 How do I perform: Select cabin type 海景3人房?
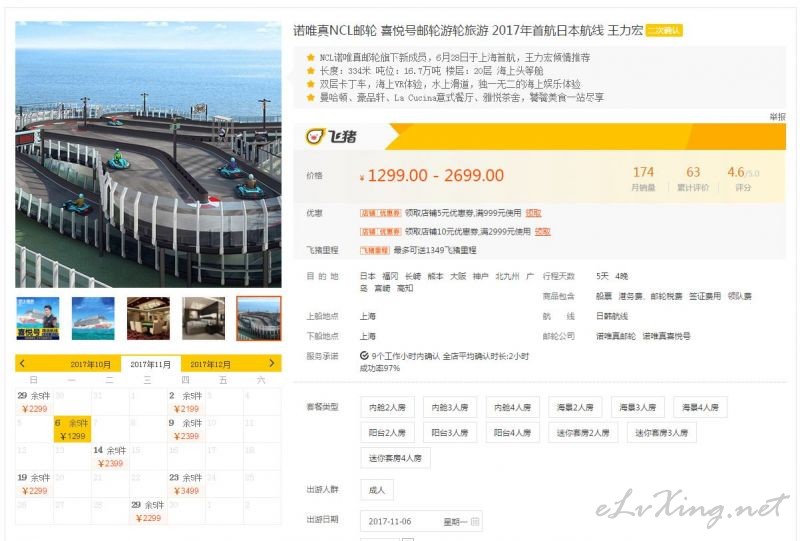(x=638, y=407)
